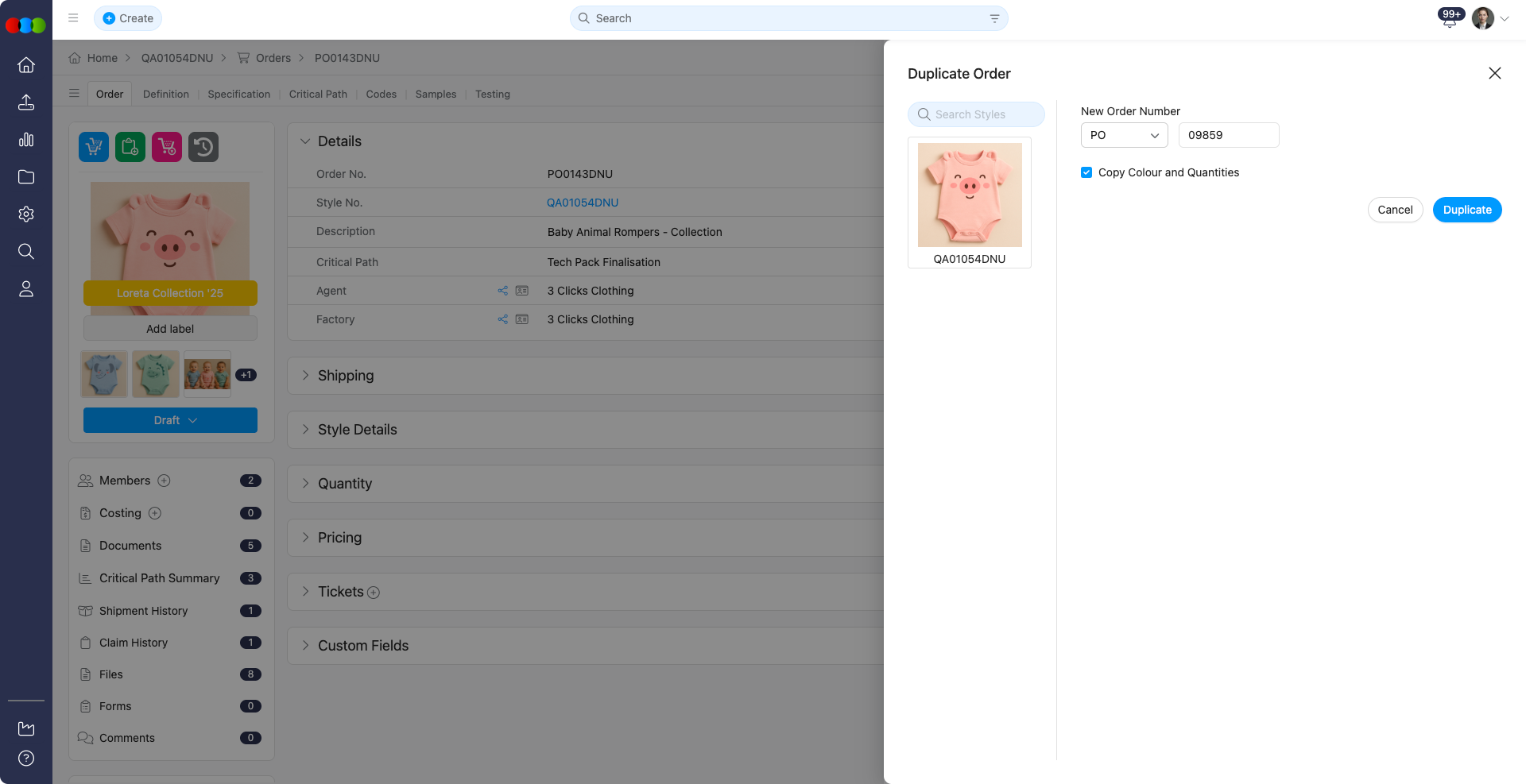Click the help question mark icon
Viewport: 1526px width, 784px height.
26,759
